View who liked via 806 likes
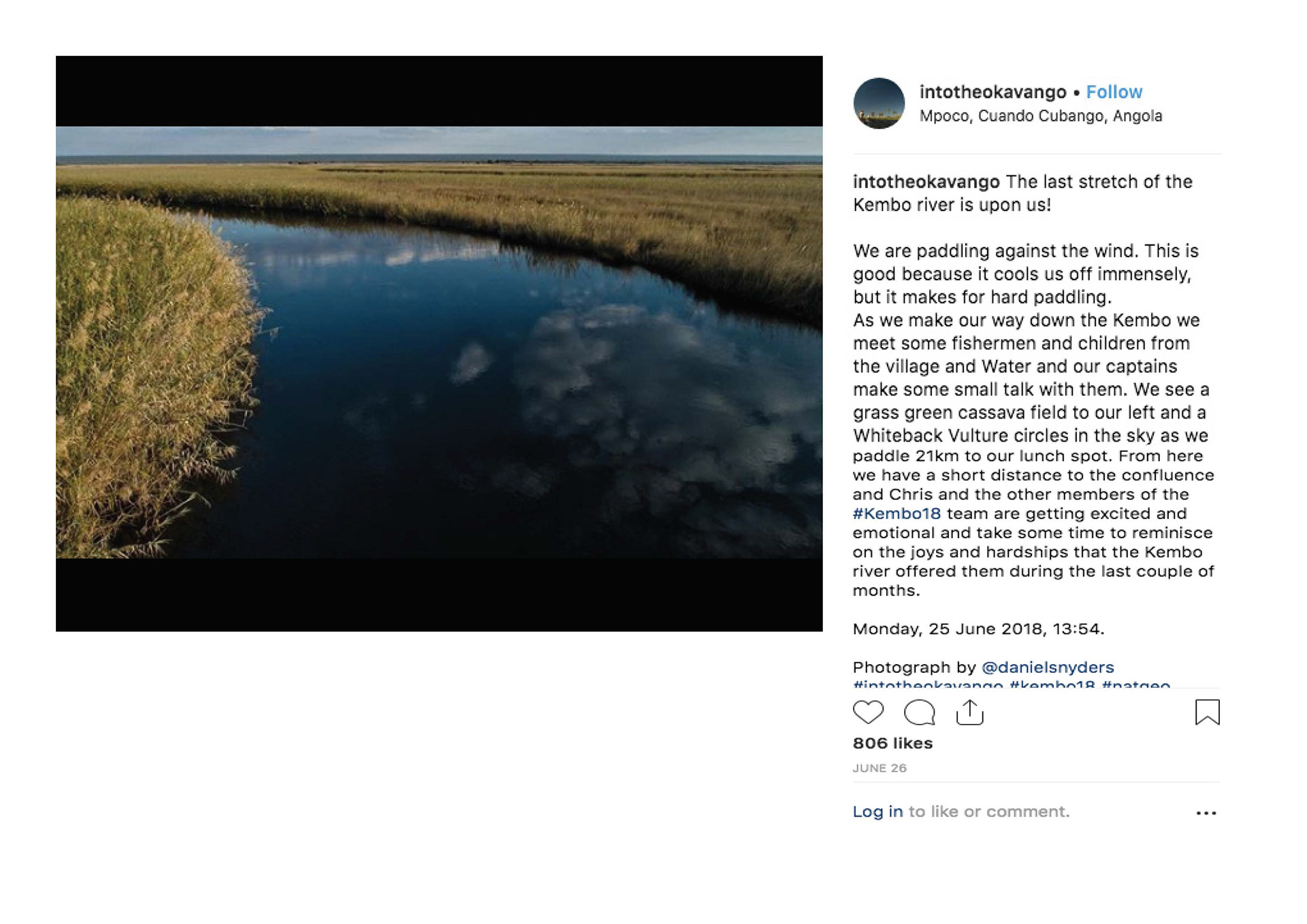This screenshot has height=924, width=1307. (x=892, y=743)
